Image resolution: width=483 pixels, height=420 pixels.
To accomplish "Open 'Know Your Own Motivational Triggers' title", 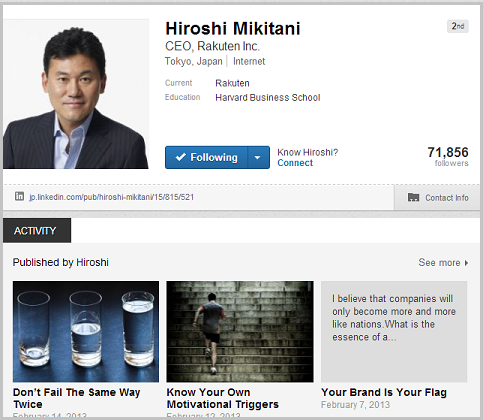I will 223,398.
